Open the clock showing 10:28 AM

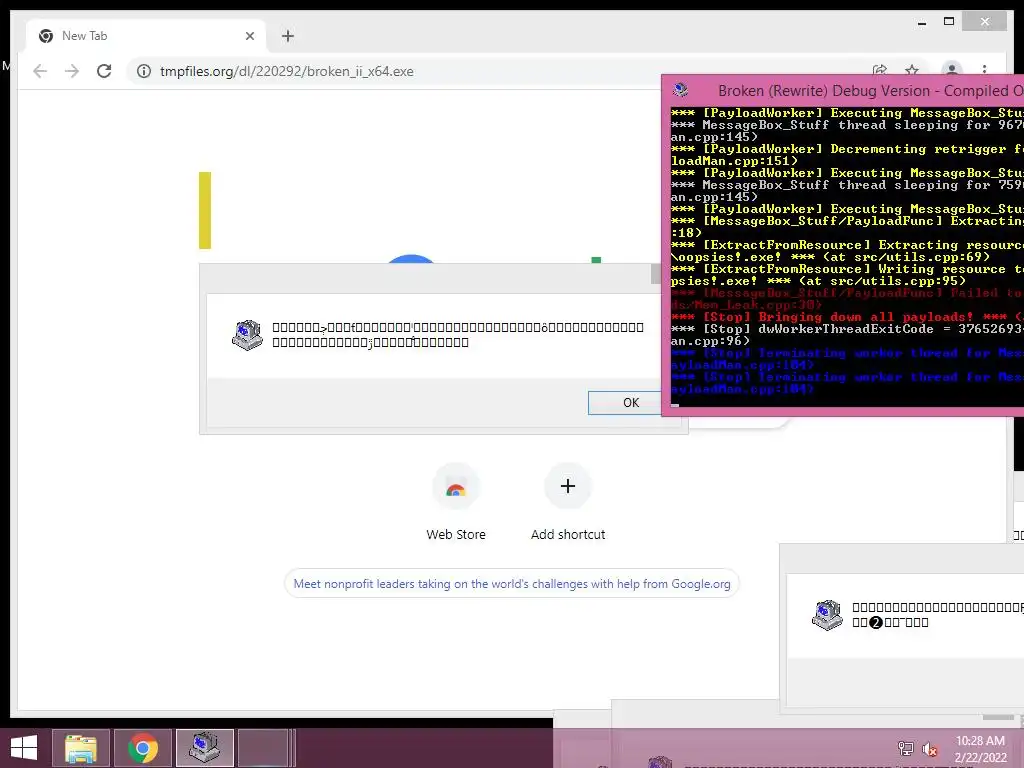(980, 749)
